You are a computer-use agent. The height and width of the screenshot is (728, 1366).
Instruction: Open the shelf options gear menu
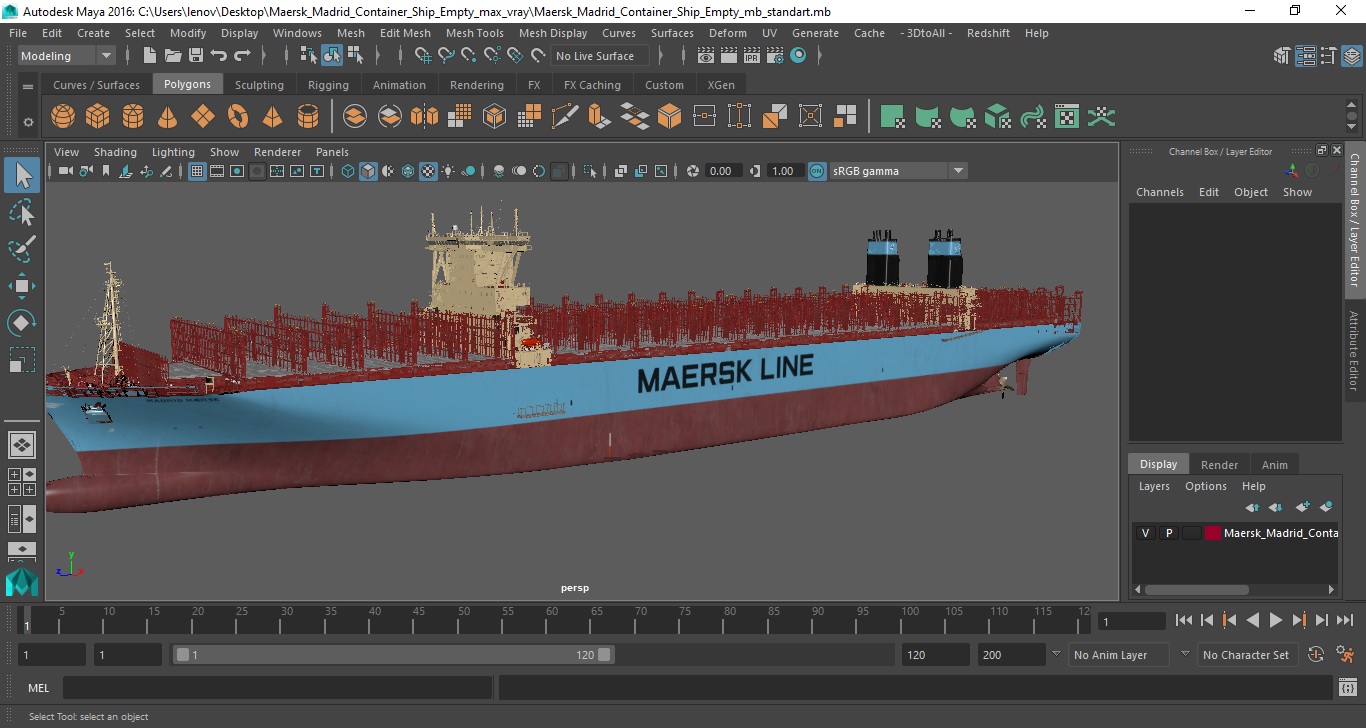[x=28, y=122]
